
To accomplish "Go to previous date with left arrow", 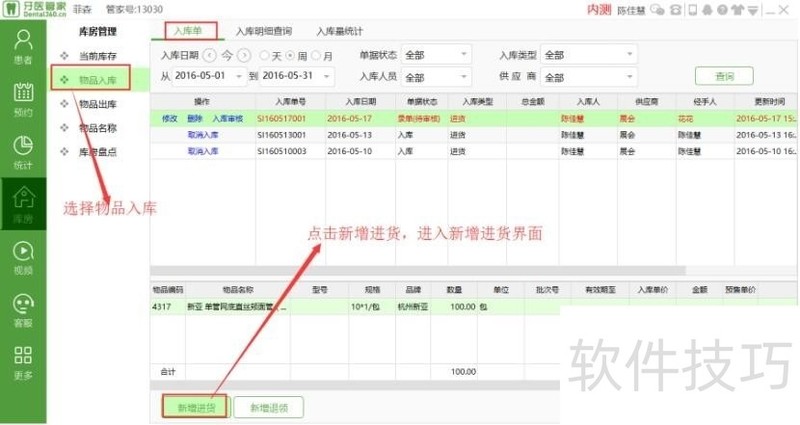I will pyautogui.click(x=209, y=55).
